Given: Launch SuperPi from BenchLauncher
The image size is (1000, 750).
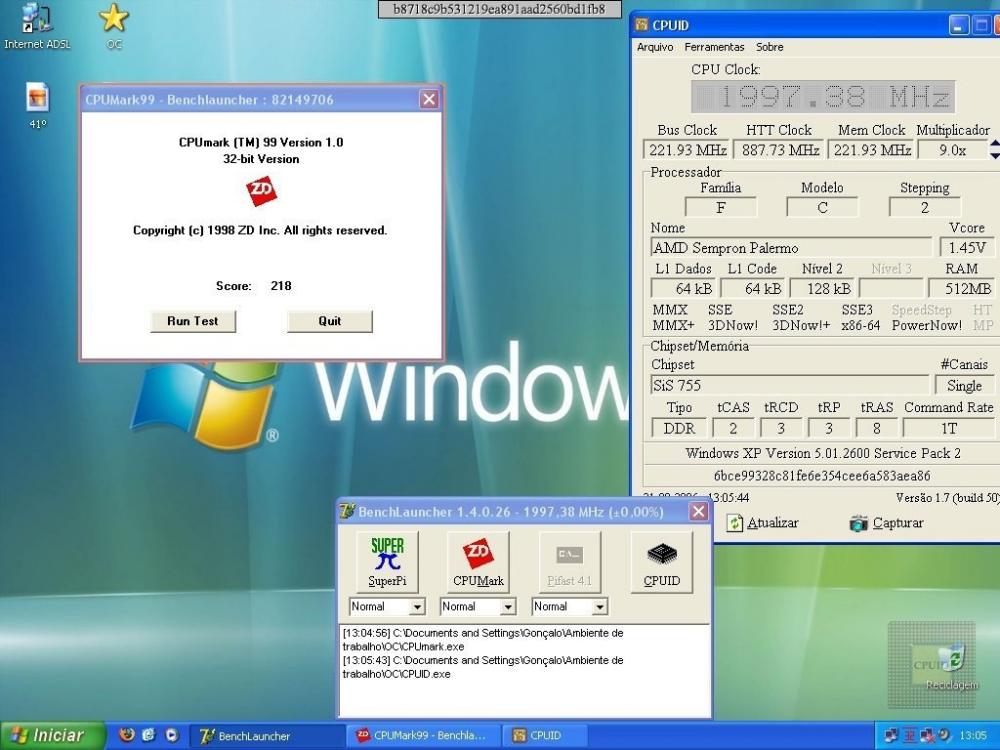Looking at the screenshot, I should click(387, 561).
